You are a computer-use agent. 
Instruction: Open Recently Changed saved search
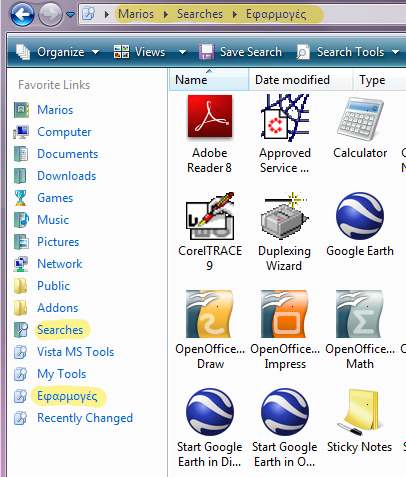(85, 418)
